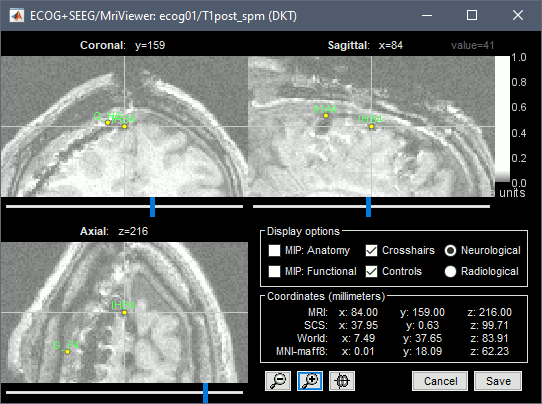The width and height of the screenshot is (542, 404).
Task: Click the MATLAB logo in title bar
Action: click(x=17, y=16)
